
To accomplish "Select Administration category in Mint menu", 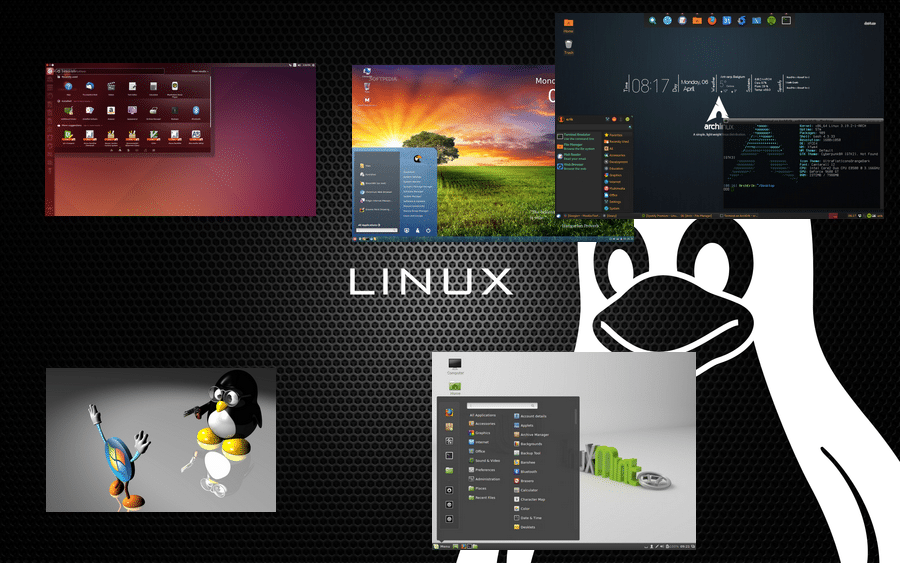I will tap(484, 479).
